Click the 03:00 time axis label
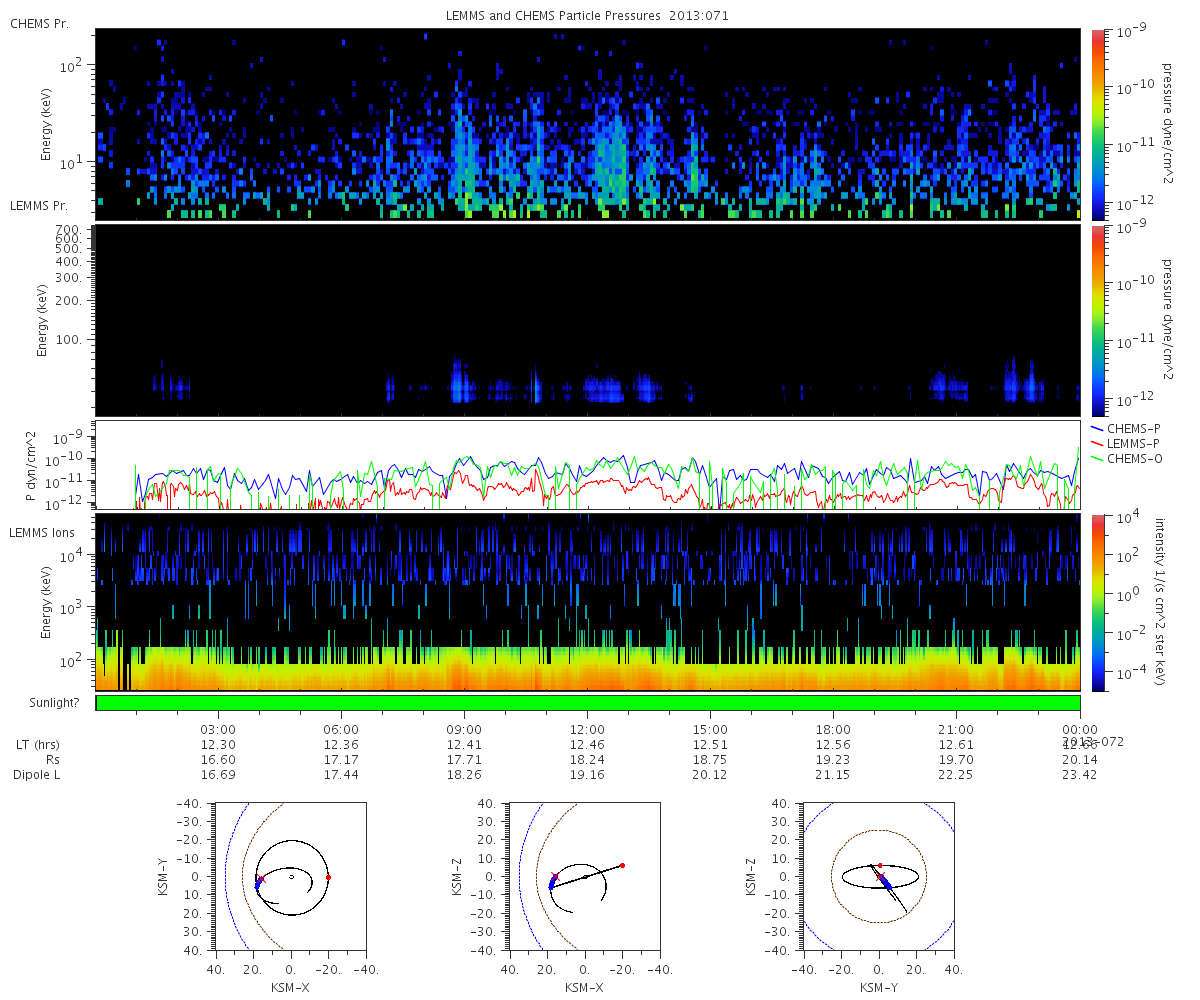Viewport: 1200px width, 1000px height. 218,729
